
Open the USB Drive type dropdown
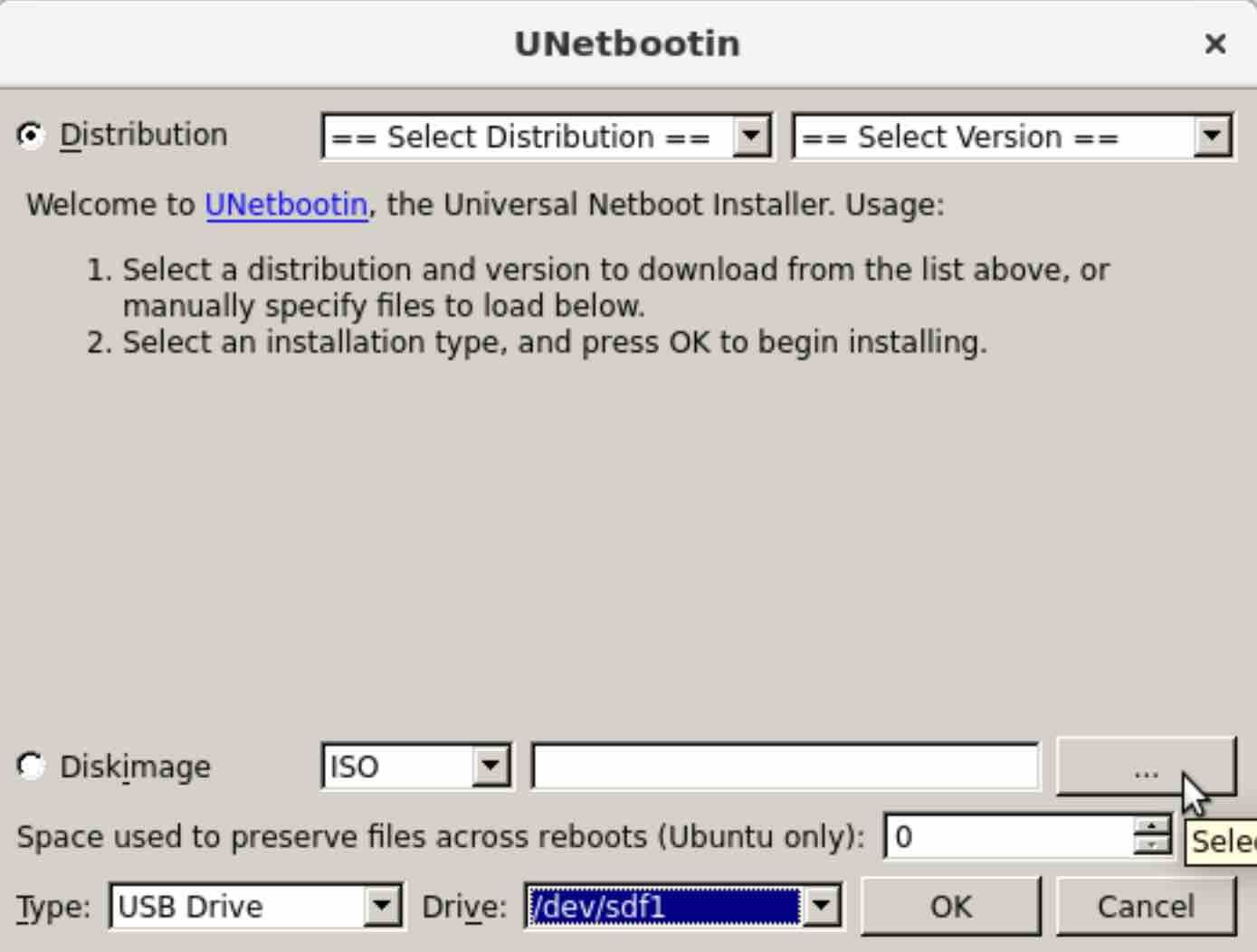click(x=256, y=906)
